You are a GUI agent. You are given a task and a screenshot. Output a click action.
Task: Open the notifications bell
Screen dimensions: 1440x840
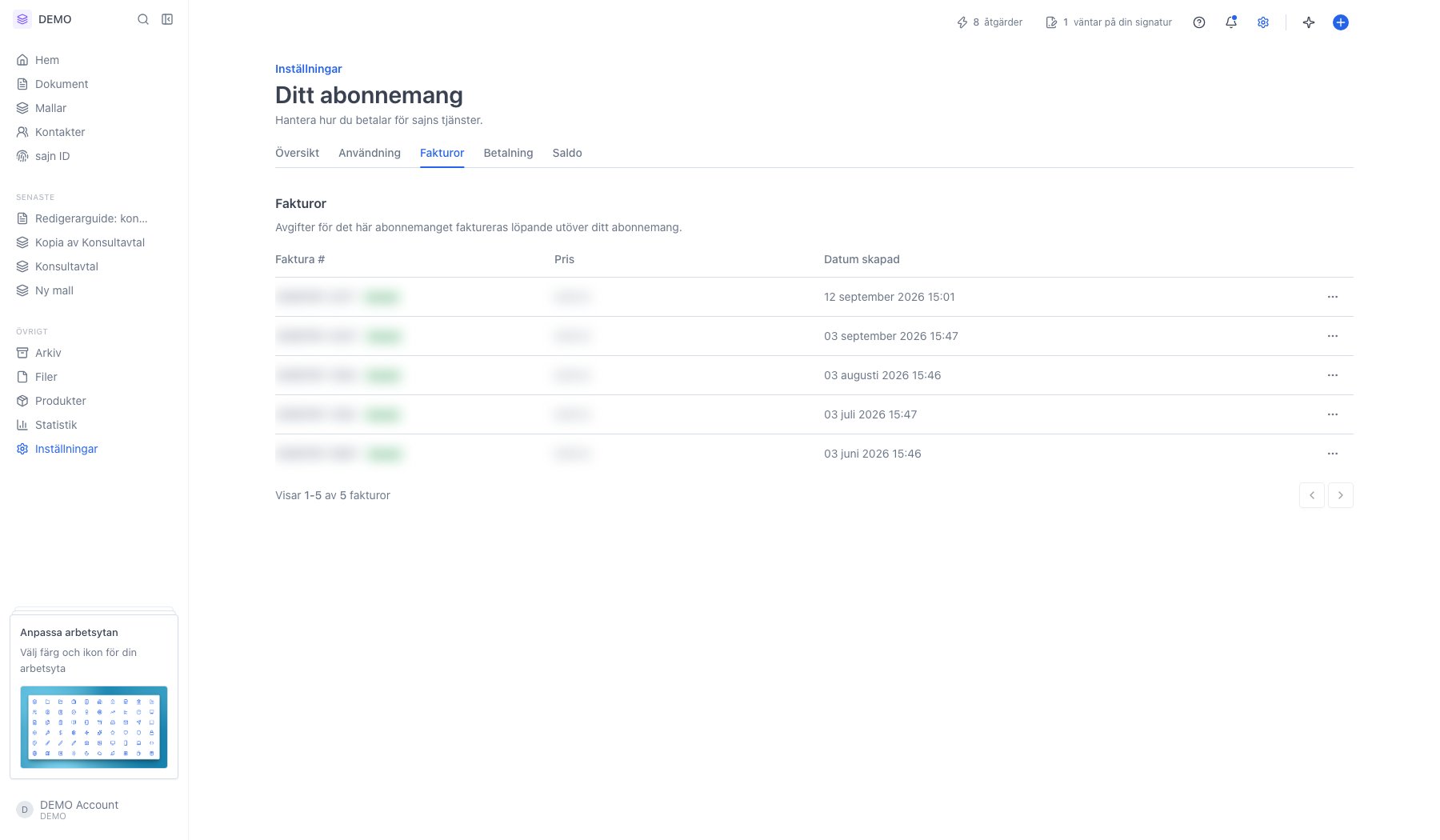(1231, 22)
